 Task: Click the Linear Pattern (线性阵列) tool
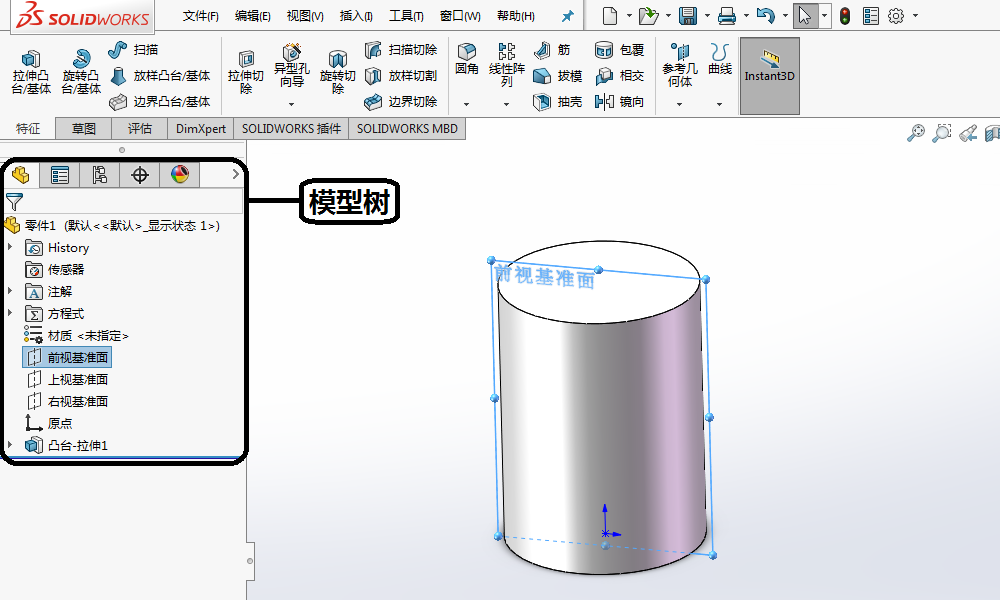point(506,66)
